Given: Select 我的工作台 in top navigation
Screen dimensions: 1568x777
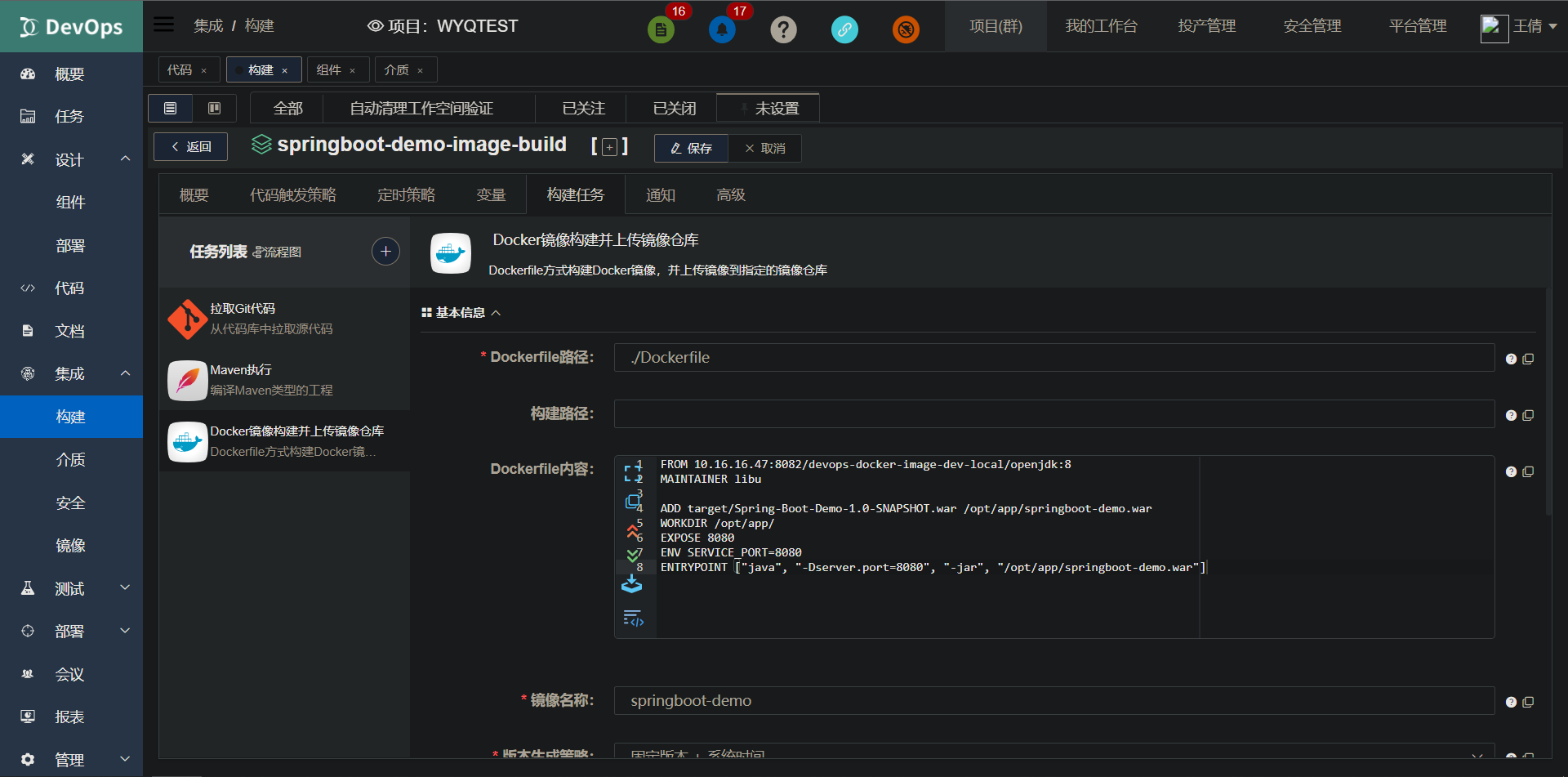Looking at the screenshot, I should click(1102, 25).
